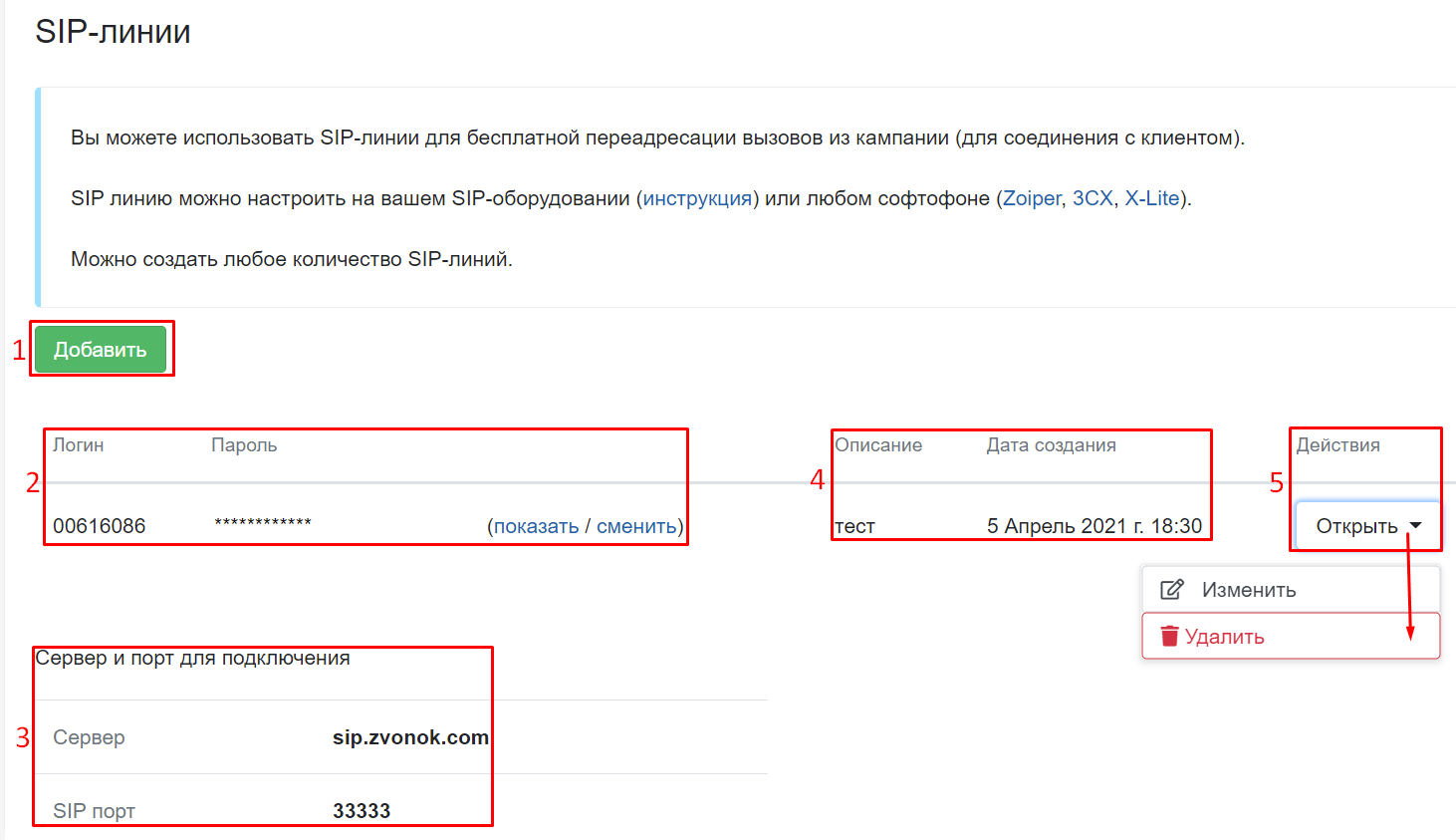
Task: Open the Zoiper softphone link
Action: pyautogui.click(x=1032, y=198)
